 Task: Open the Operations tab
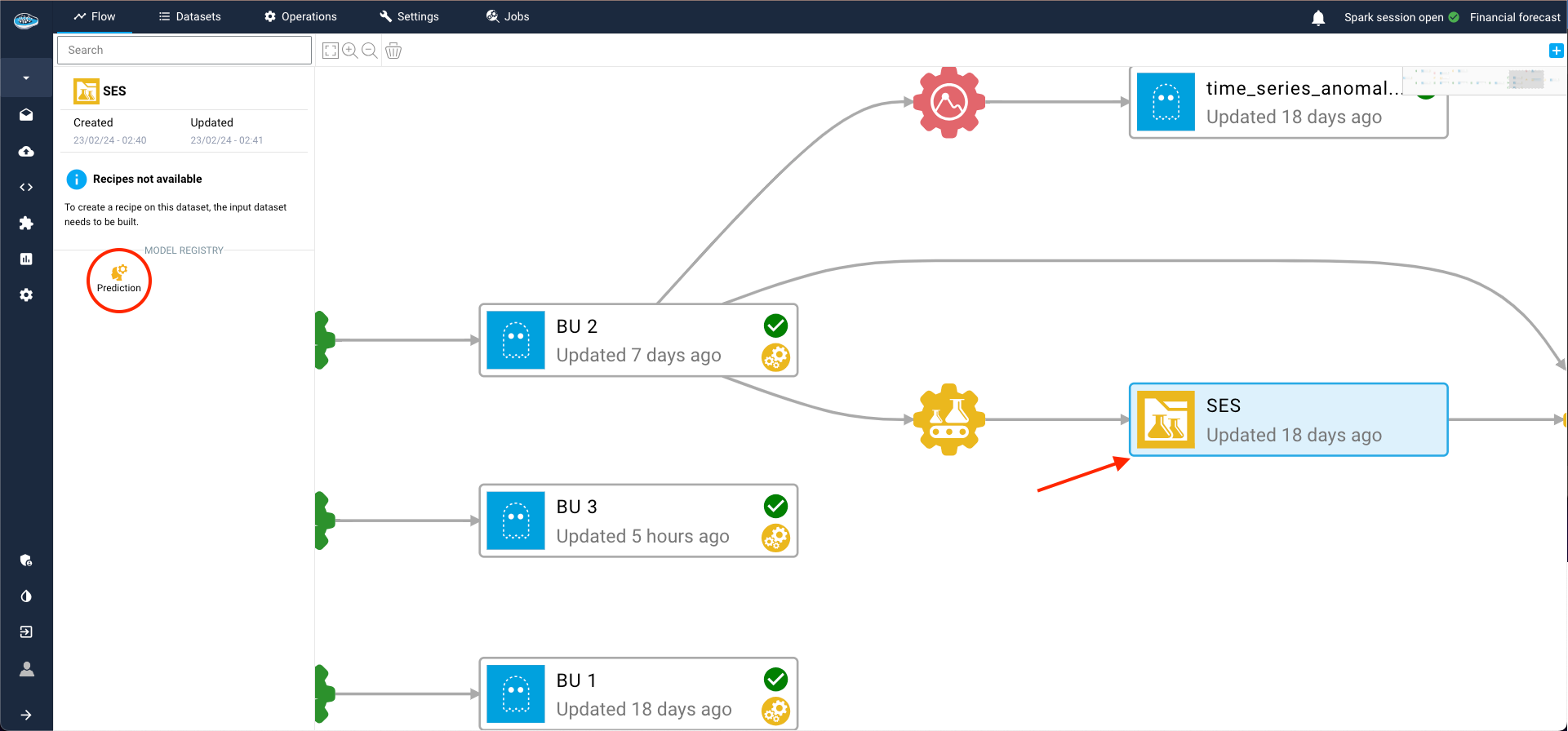300,17
